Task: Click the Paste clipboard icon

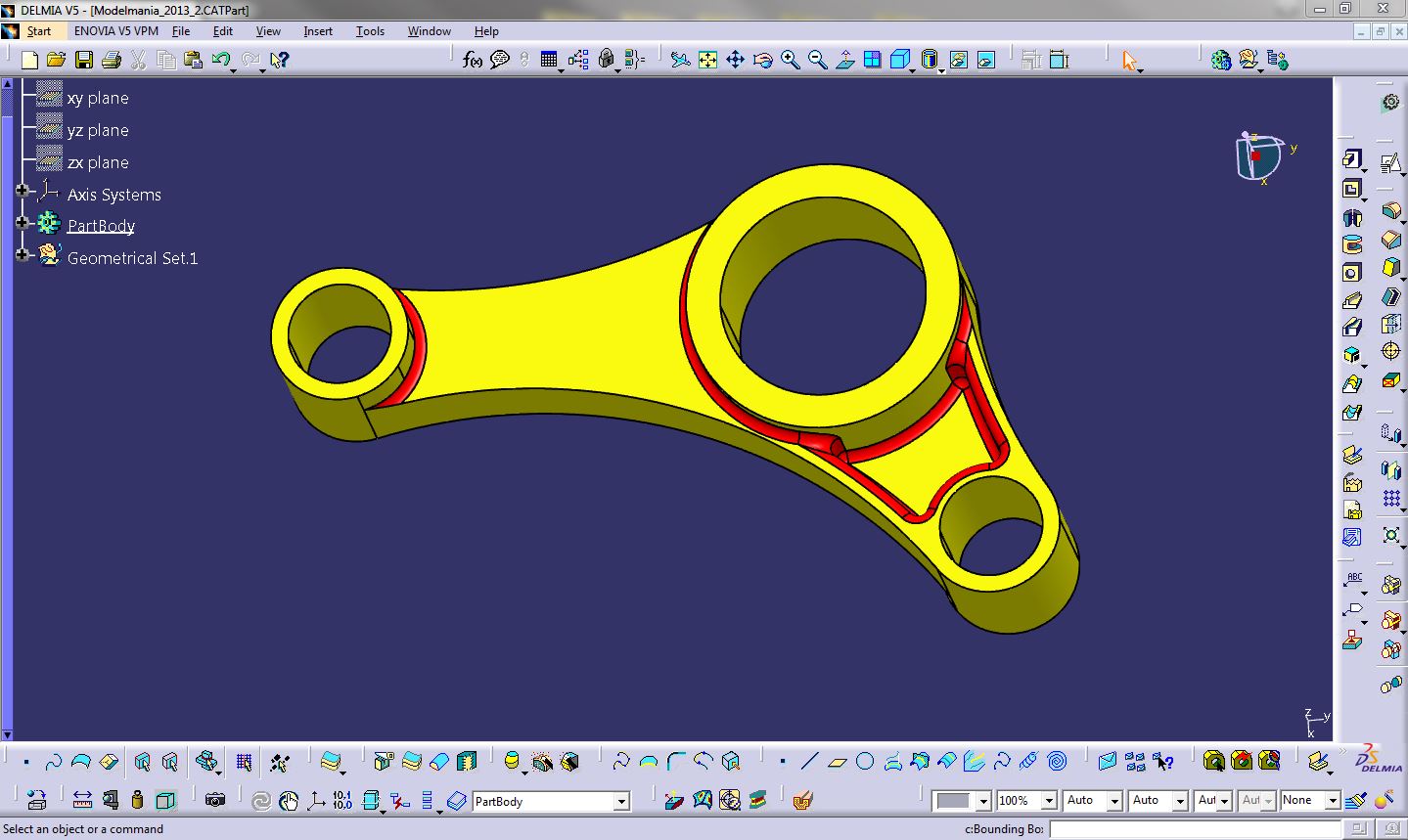Action: 193,60
